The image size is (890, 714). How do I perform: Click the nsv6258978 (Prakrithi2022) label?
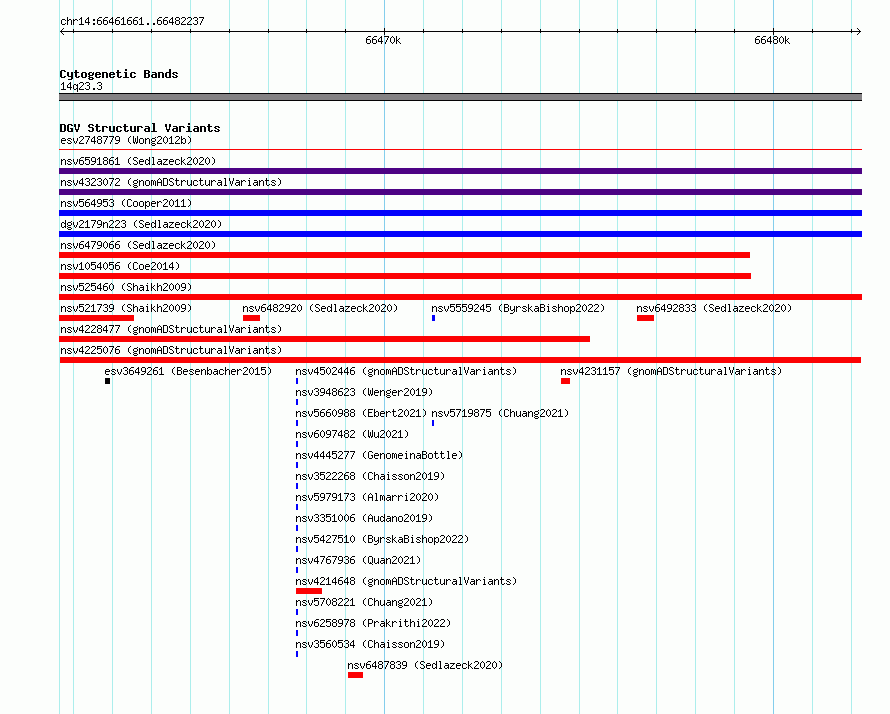point(373,623)
